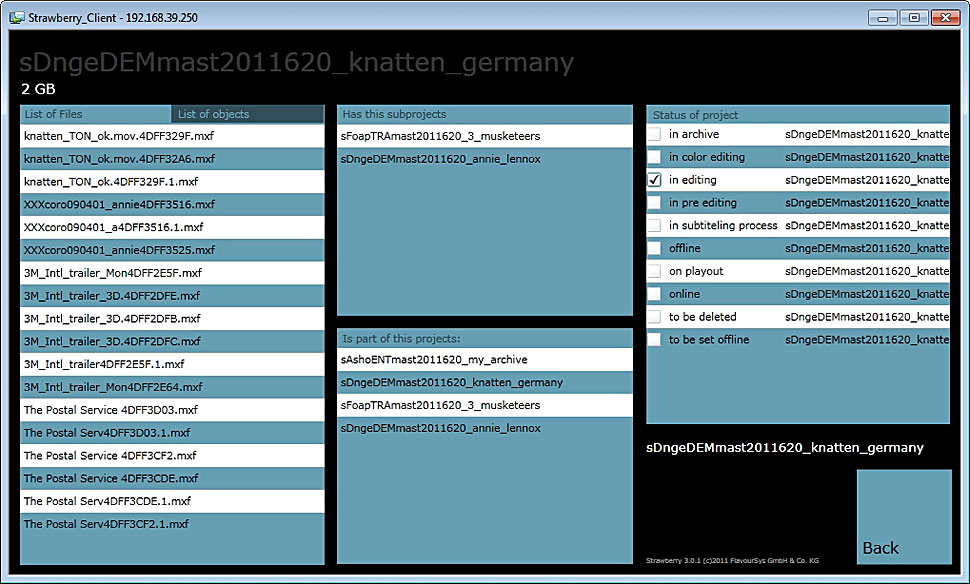Toggle the 'on playout' checkbox
970x584 pixels.
654,271
